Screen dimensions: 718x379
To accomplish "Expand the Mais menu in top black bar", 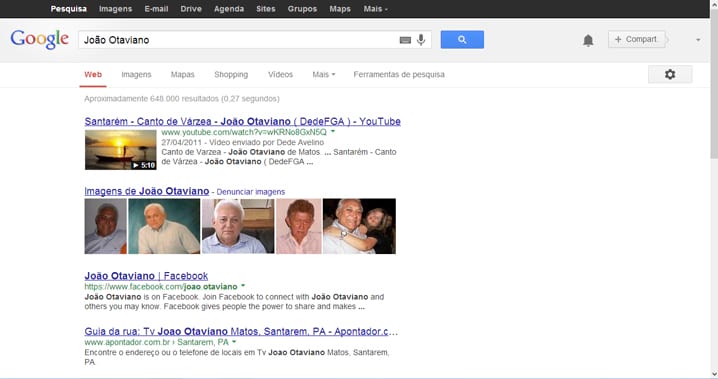I will pyautogui.click(x=375, y=9).
